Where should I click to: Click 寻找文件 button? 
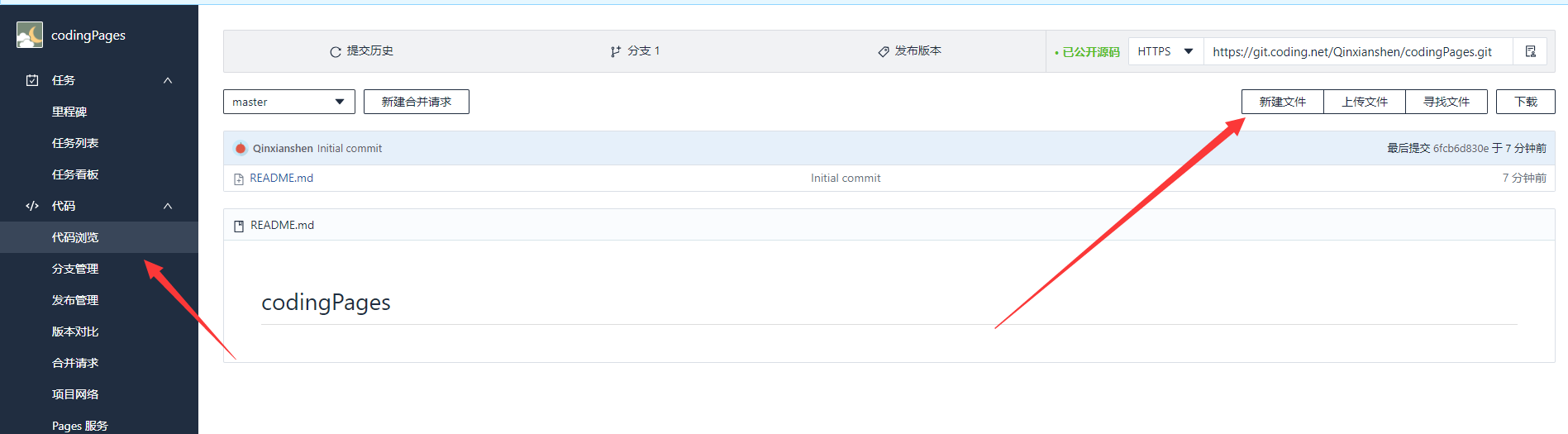[1446, 102]
